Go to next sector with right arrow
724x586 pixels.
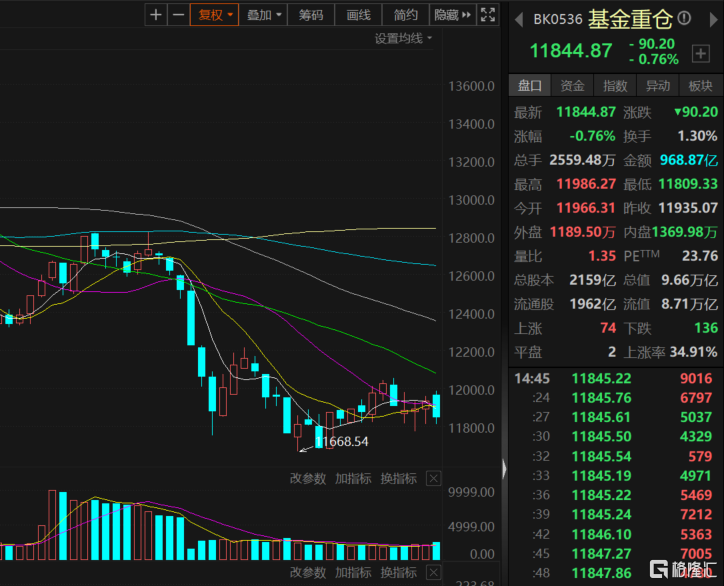tap(713, 19)
